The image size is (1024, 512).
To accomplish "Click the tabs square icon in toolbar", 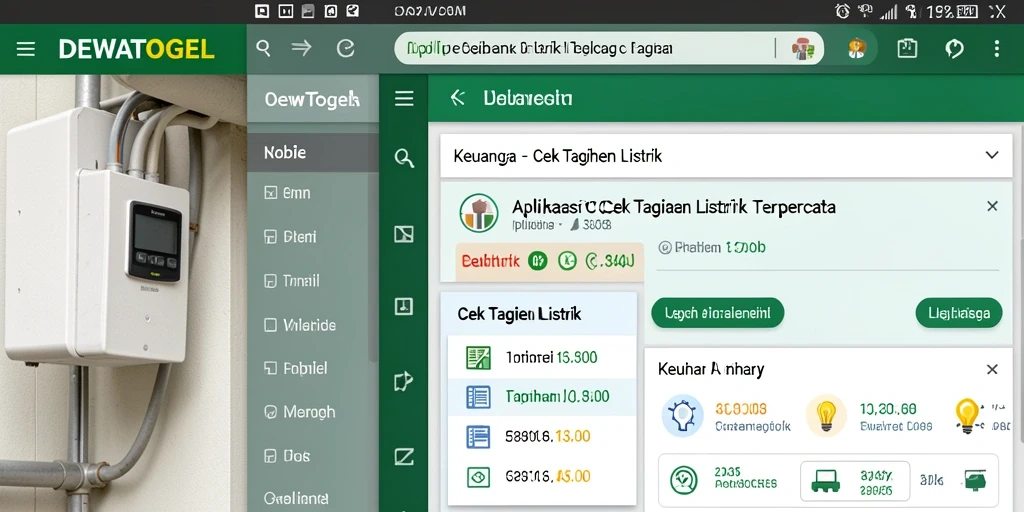I will pyautogui.click(x=907, y=48).
